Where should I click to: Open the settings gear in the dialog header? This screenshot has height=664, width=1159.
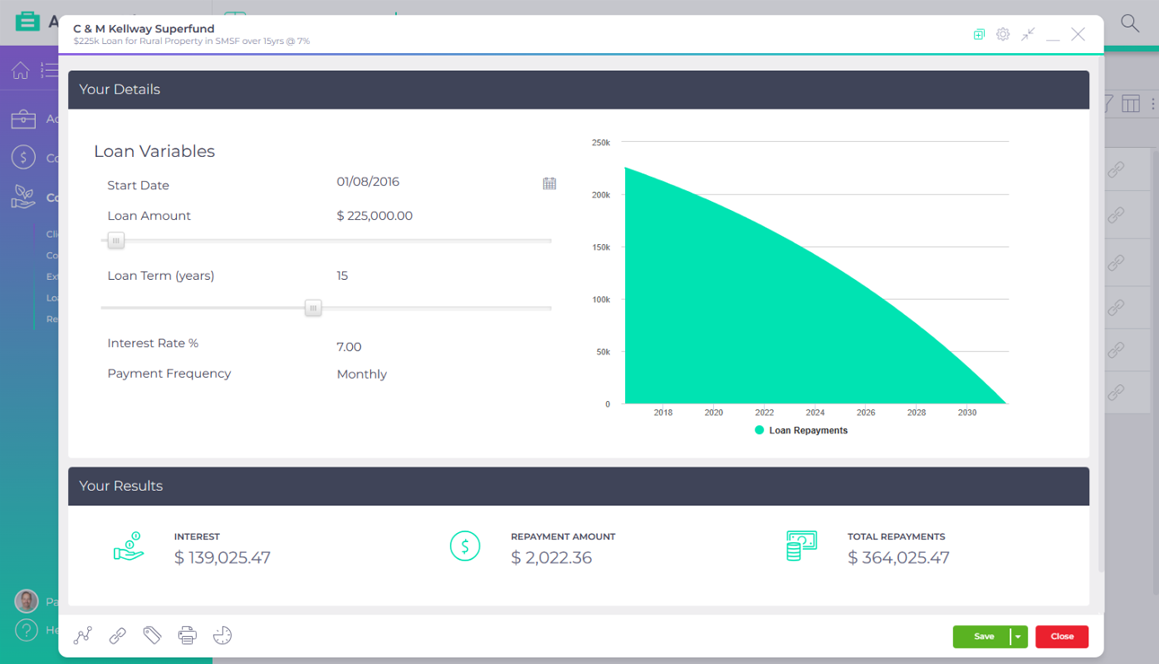coord(1003,34)
